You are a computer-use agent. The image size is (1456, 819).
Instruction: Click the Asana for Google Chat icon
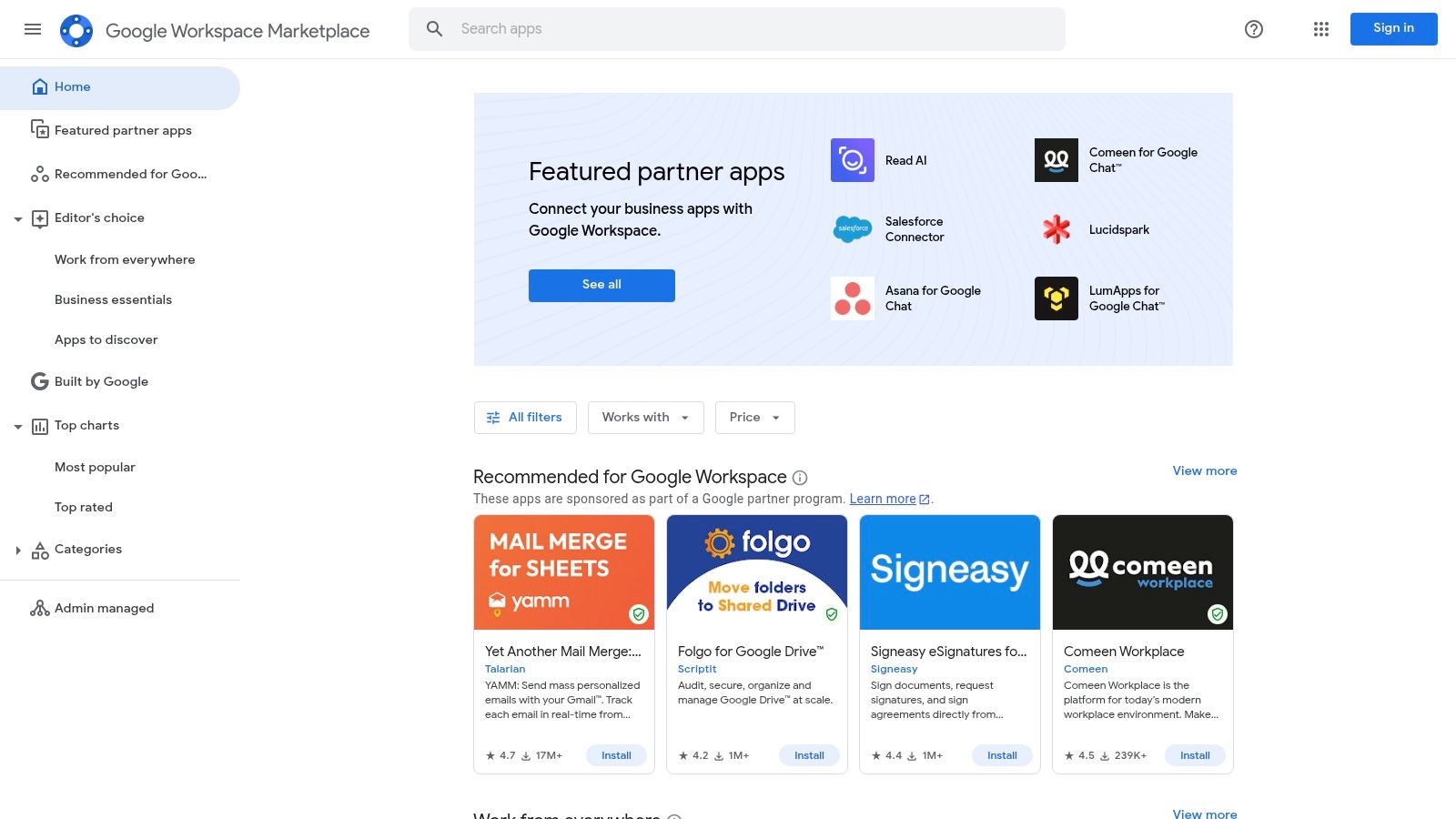point(852,298)
